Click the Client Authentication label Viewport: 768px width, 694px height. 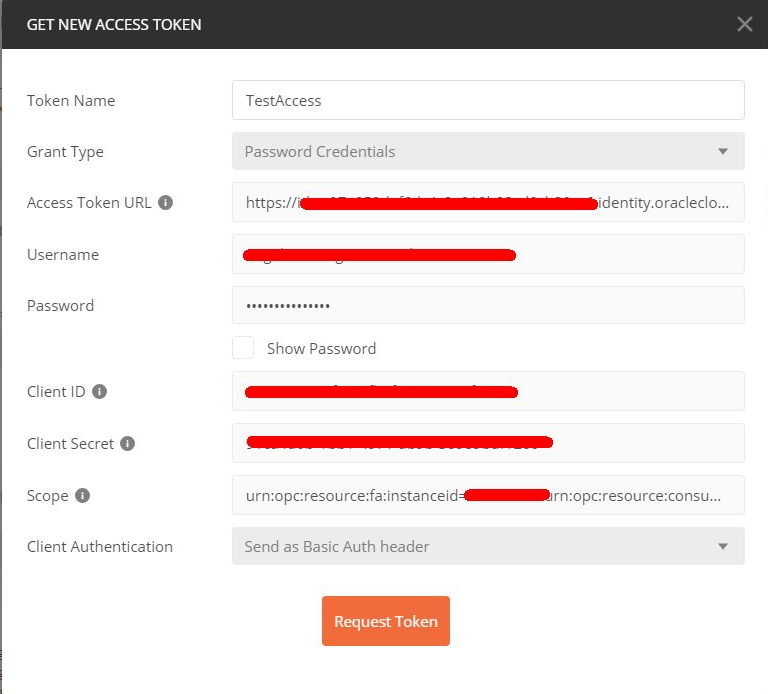[100, 547]
